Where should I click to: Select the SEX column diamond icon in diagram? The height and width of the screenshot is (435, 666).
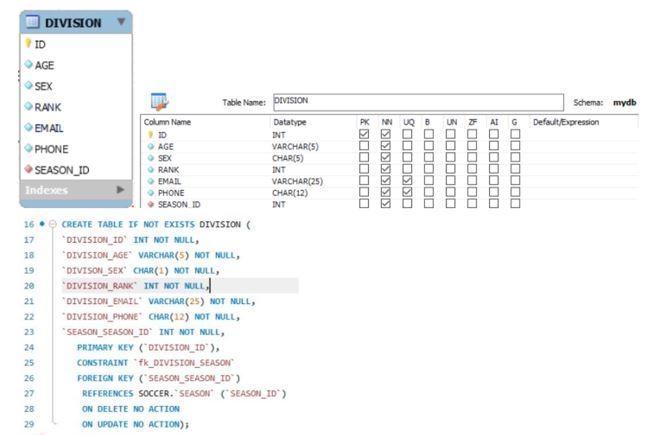[x=28, y=85]
